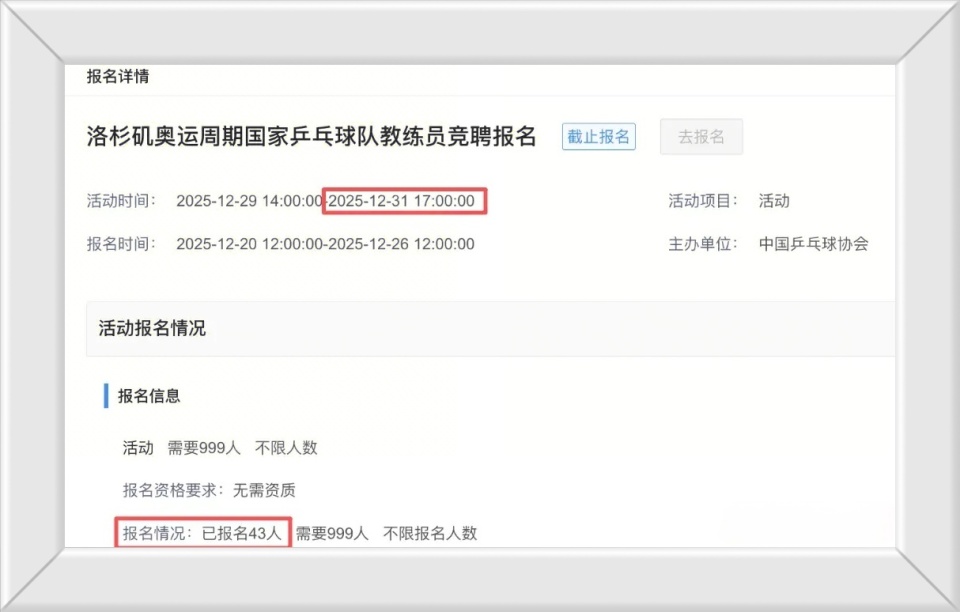This screenshot has width=960, height=612.
Task: Click the 截止报名 status badge
Action: (599, 137)
